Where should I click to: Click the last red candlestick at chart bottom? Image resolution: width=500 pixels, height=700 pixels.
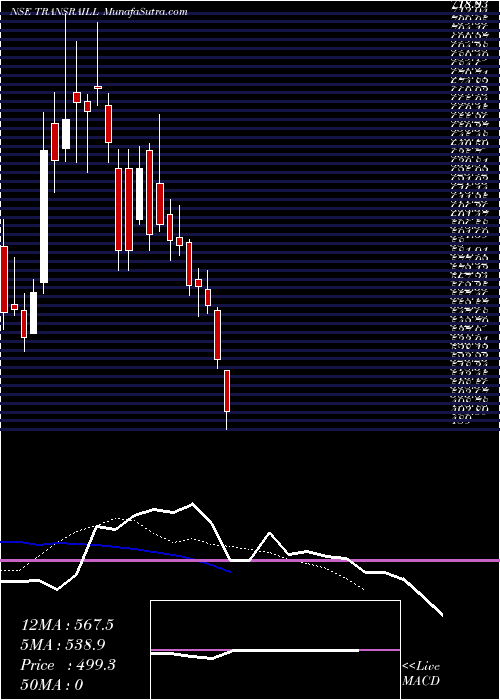pyautogui.click(x=227, y=391)
